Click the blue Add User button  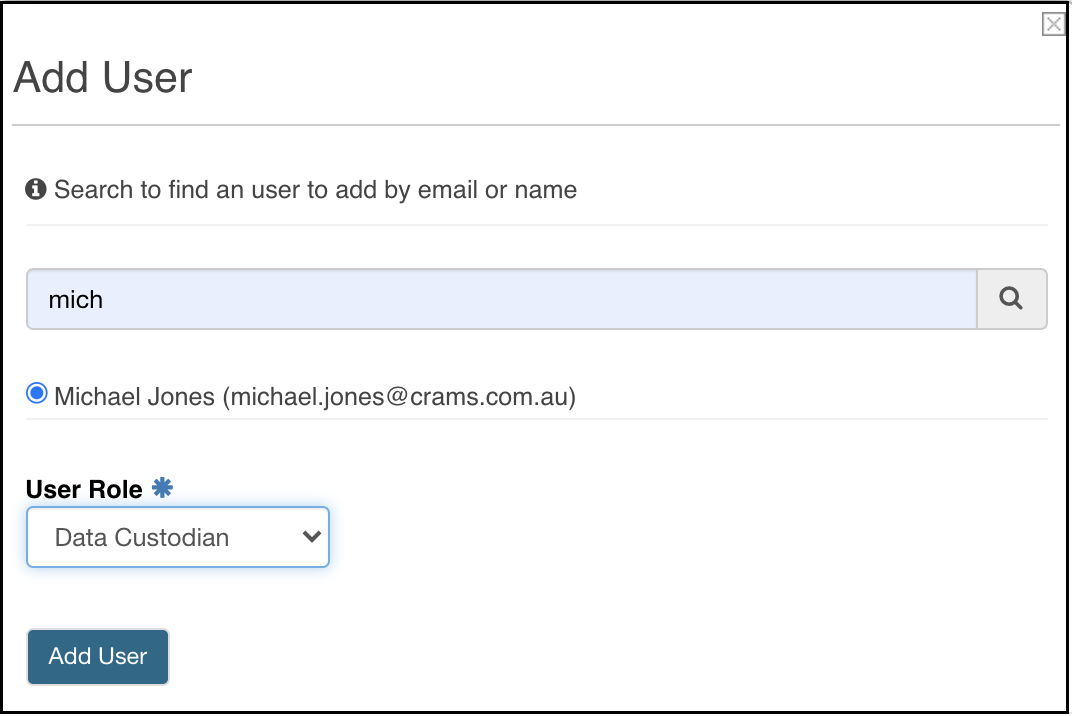[x=98, y=657]
